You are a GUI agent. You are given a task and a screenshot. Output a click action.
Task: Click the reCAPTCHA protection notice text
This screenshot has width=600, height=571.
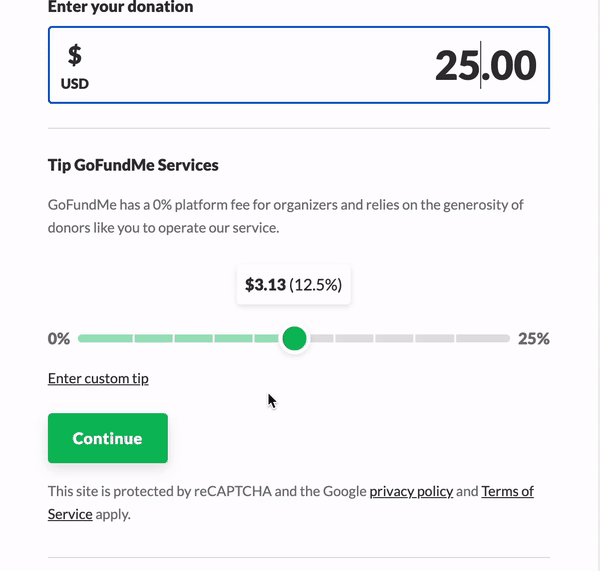click(207, 491)
